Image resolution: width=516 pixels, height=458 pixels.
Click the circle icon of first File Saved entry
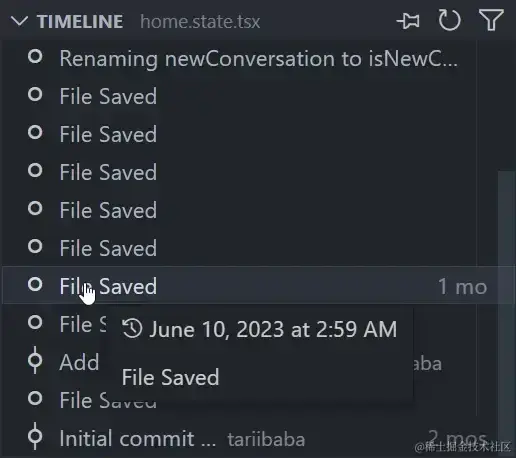35,95
